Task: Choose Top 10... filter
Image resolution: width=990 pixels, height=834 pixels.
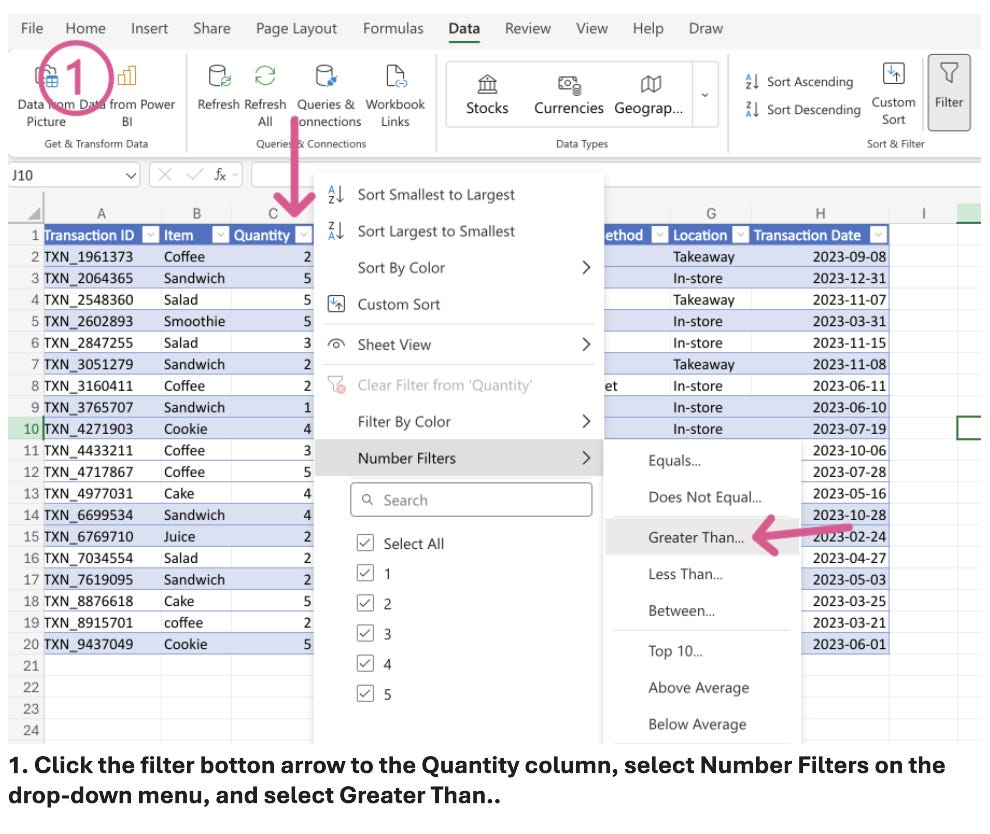Action: [675, 651]
